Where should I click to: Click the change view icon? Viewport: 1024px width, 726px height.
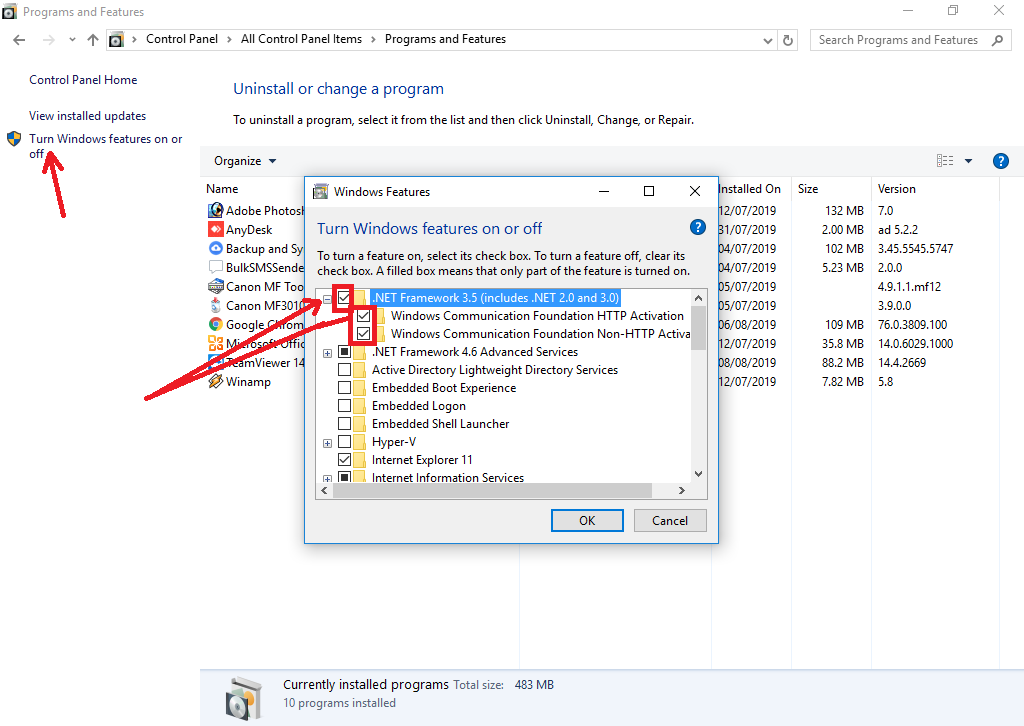(945, 161)
